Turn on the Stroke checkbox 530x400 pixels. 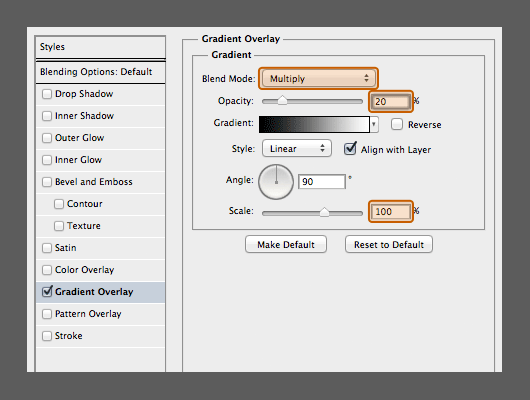pos(47,336)
